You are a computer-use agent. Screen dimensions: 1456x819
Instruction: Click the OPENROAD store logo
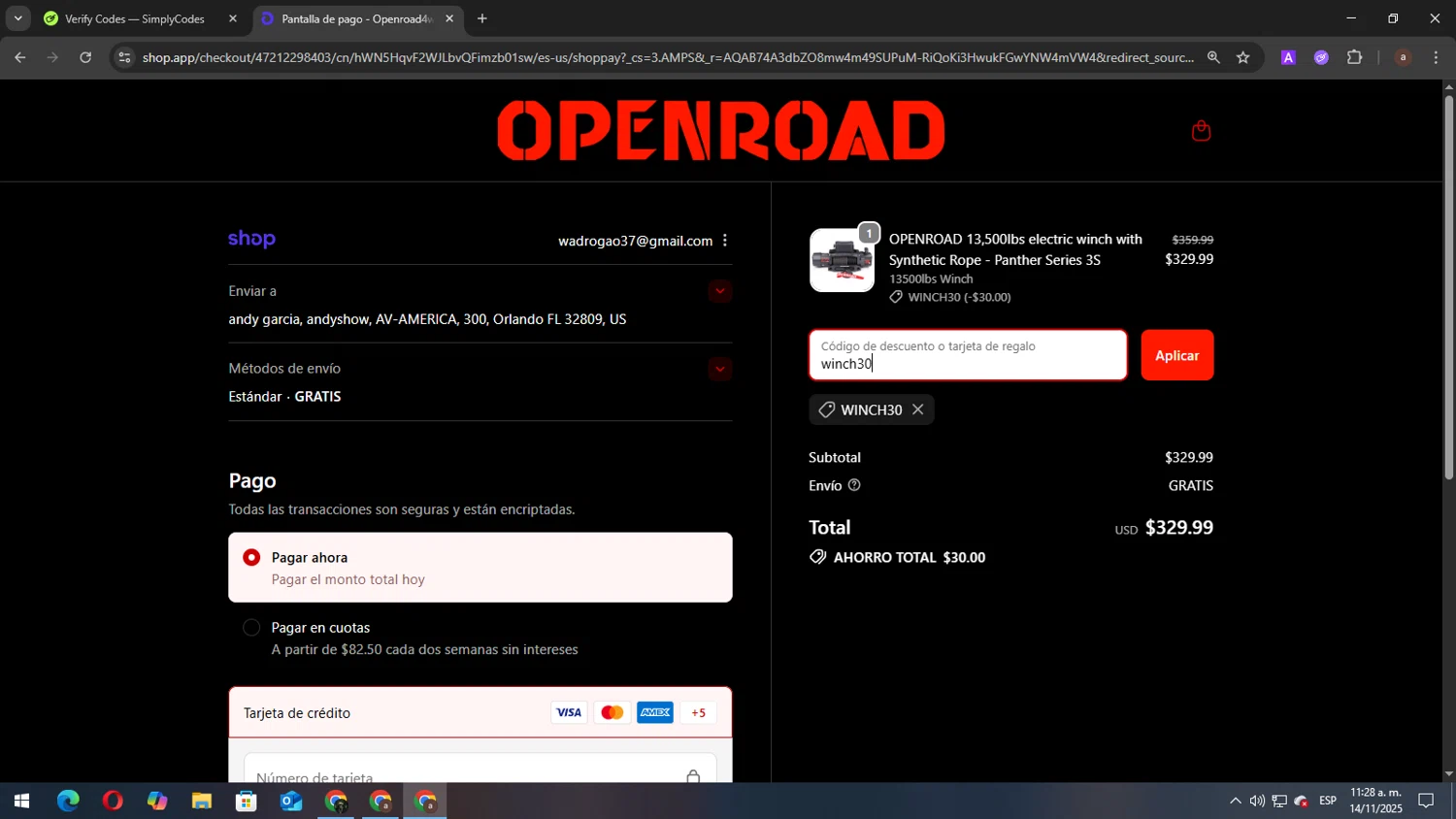pyautogui.click(x=721, y=130)
